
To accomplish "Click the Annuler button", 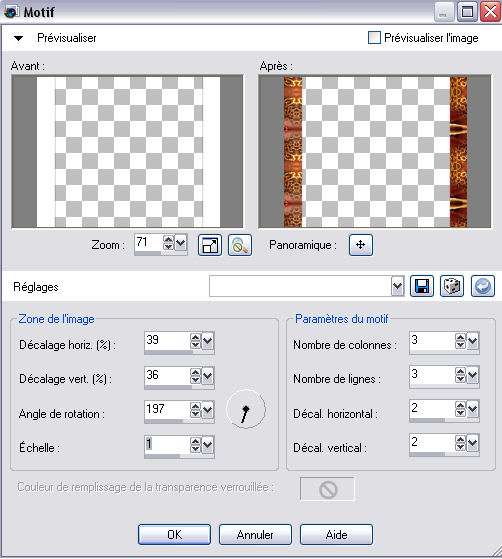I will 255,534.
